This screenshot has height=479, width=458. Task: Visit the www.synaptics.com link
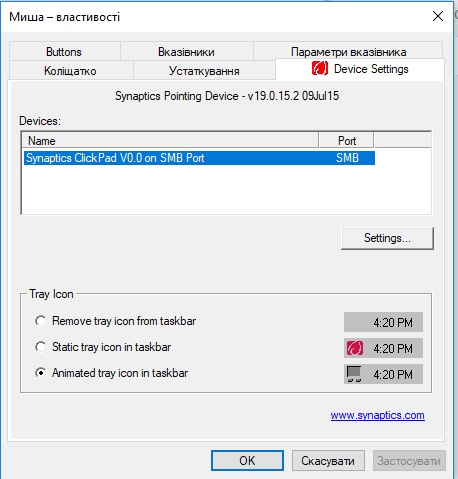[378, 415]
